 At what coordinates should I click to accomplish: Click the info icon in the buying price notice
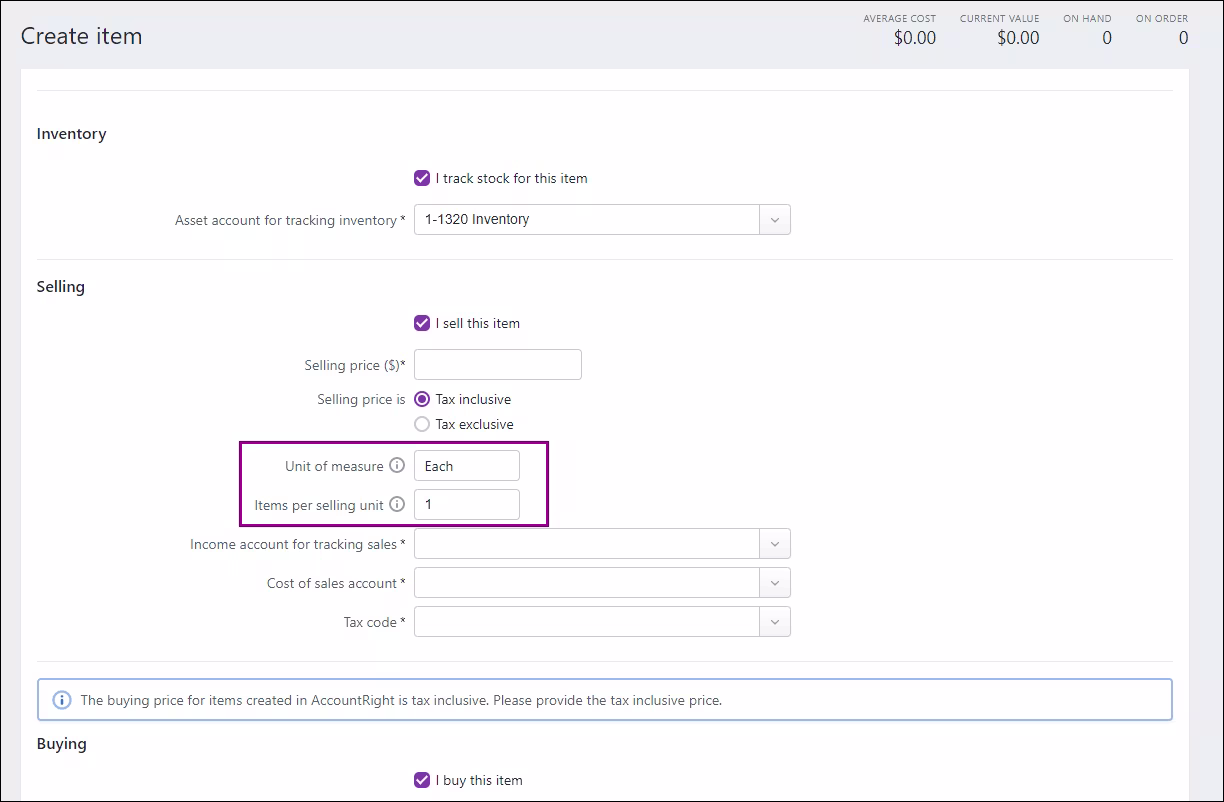click(x=62, y=700)
